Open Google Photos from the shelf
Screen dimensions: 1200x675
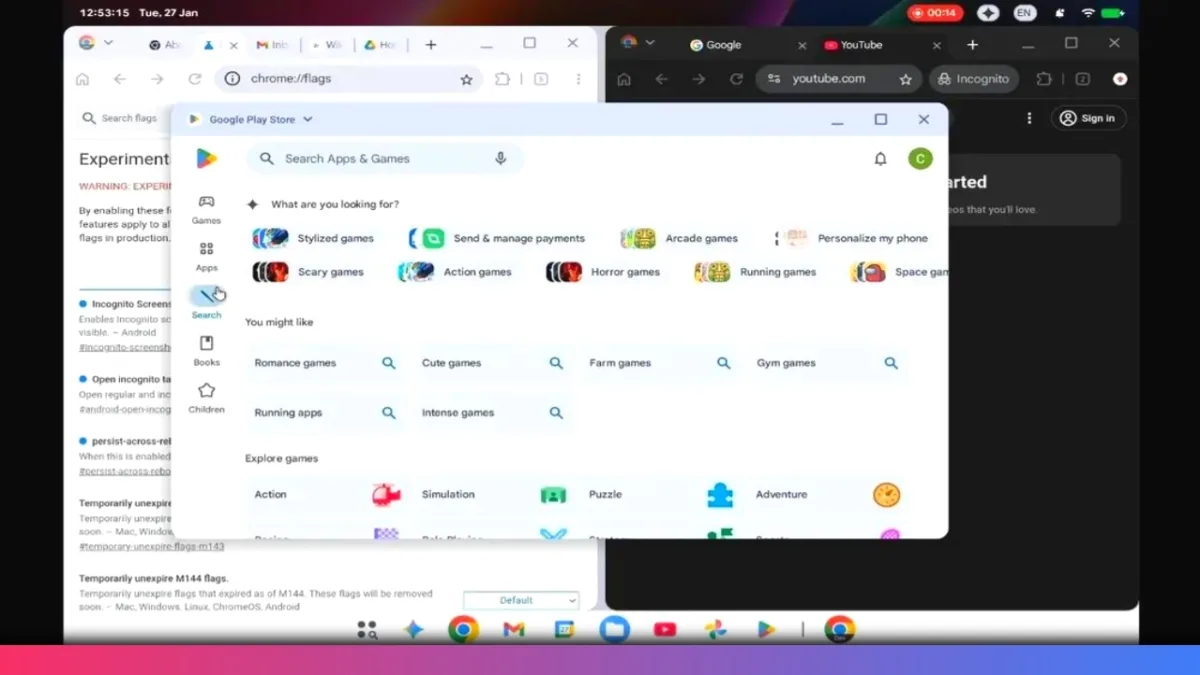(715, 630)
